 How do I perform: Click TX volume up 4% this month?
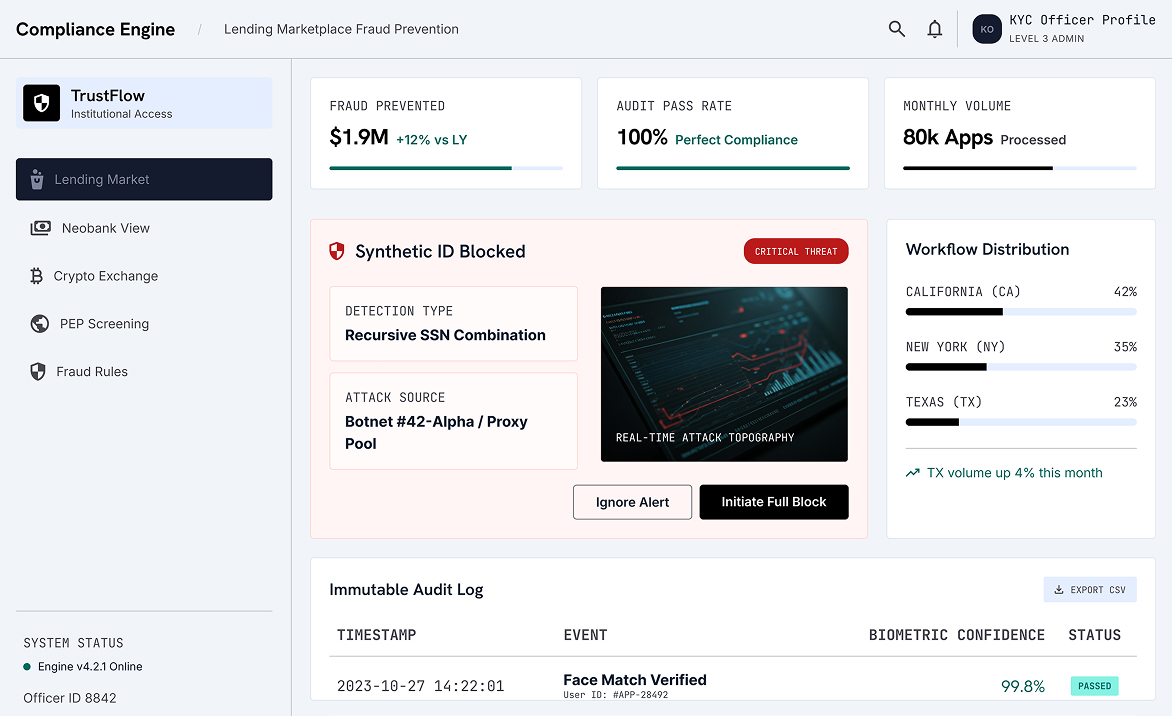pyautogui.click(x=1014, y=473)
